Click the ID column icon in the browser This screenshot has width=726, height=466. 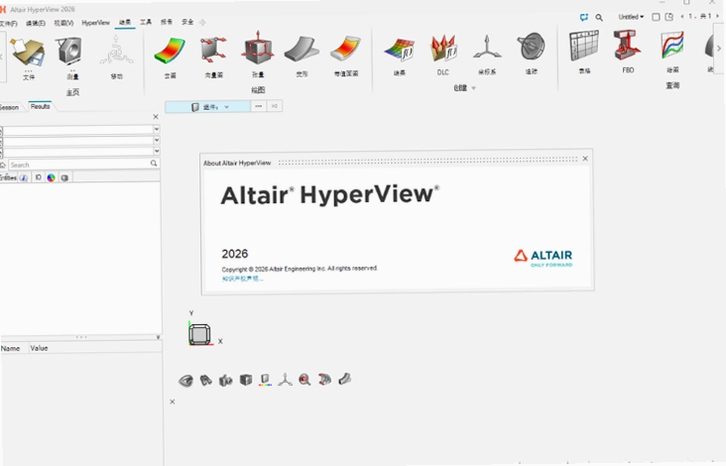[x=38, y=177]
